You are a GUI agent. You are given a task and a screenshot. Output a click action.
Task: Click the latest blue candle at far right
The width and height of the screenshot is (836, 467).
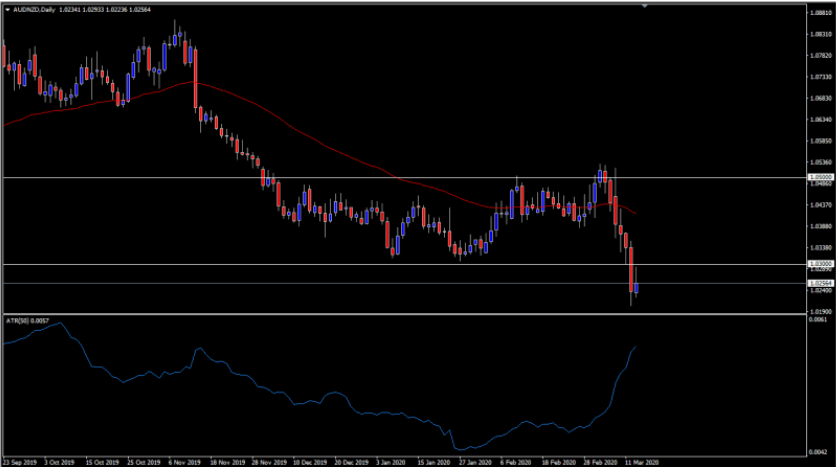coord(637,288)
